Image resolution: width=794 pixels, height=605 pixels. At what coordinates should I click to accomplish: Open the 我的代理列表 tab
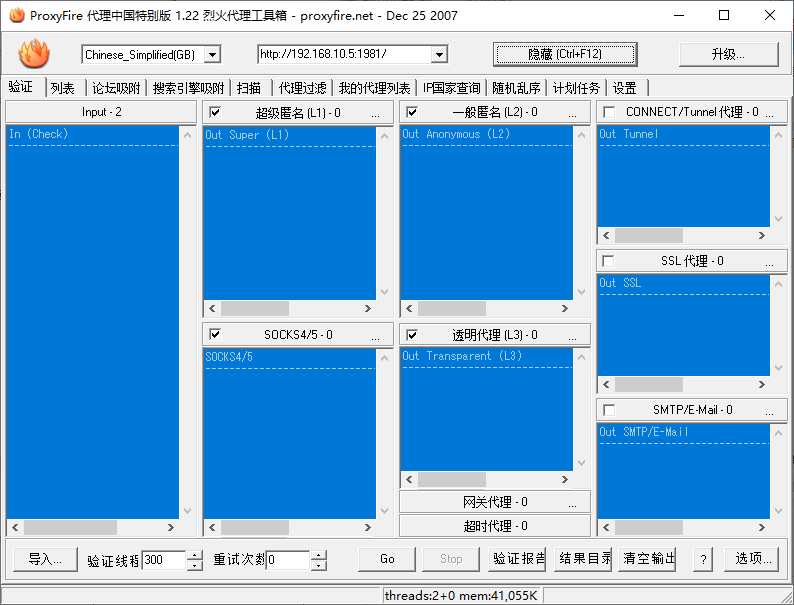click(374, 88)
